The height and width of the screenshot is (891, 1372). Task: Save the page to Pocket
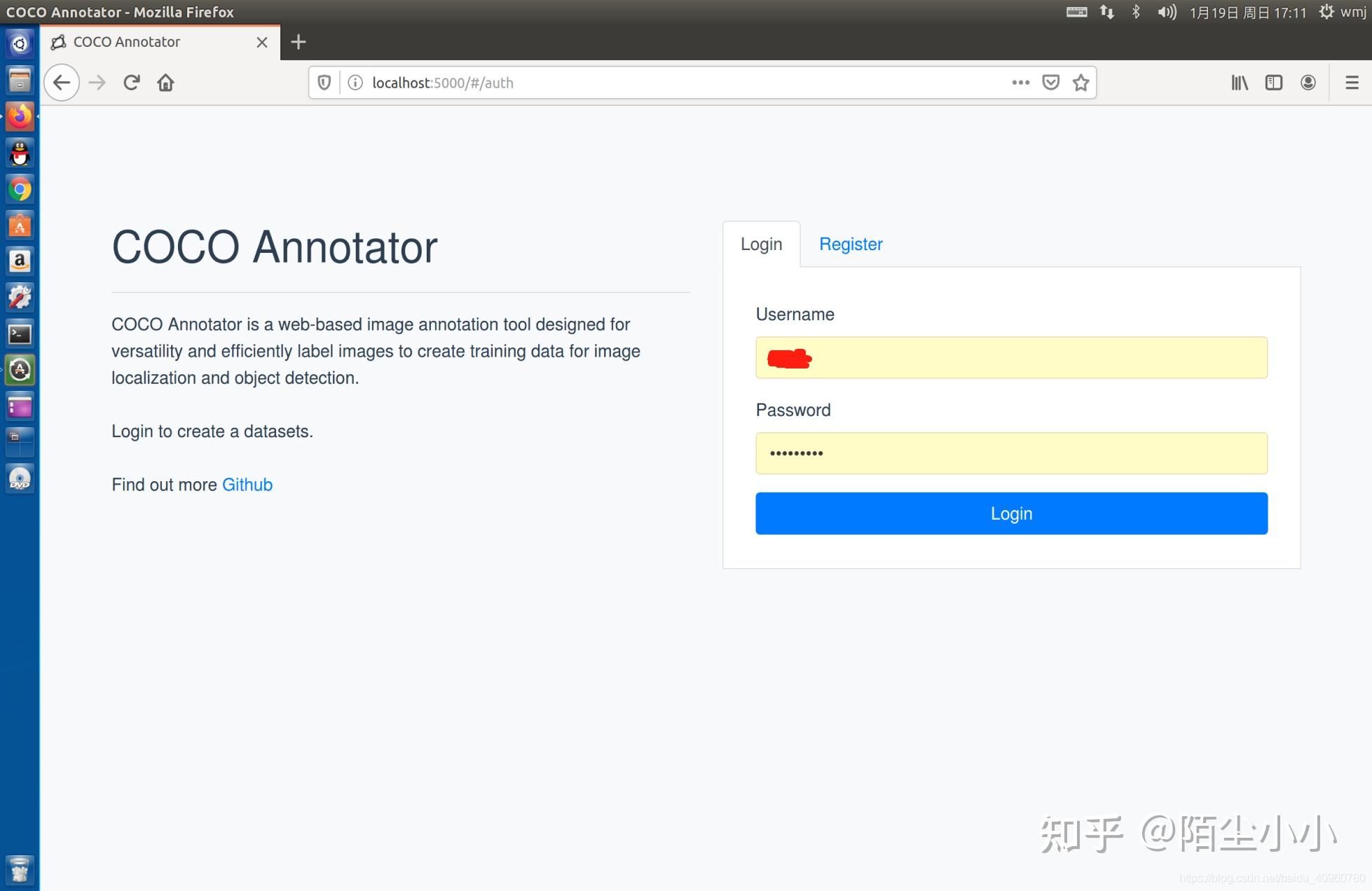coord(1050,82)
